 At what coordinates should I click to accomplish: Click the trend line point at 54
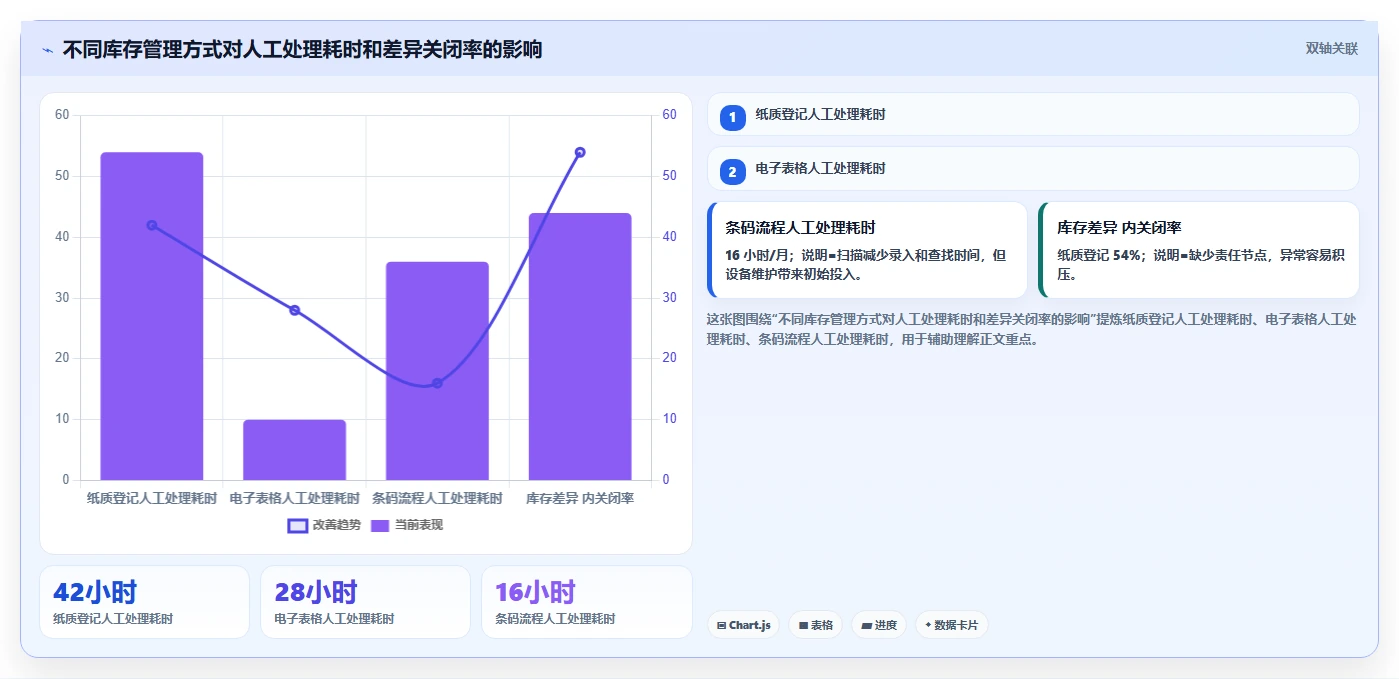(580, 152)
